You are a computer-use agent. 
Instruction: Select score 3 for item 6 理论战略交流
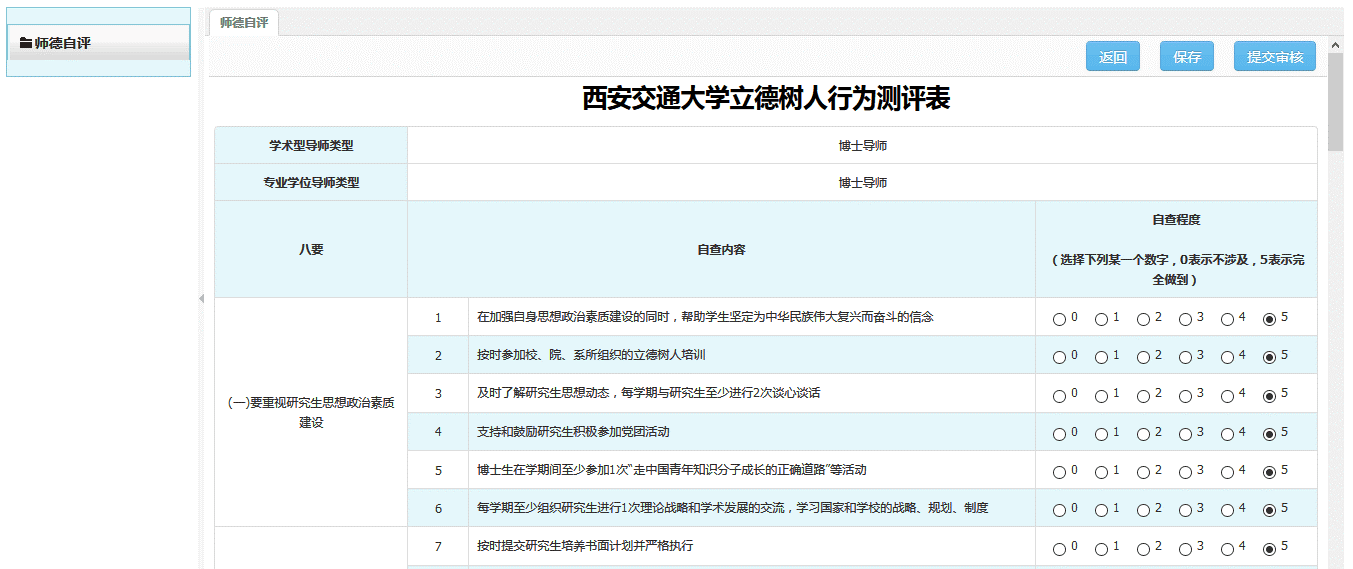tap(1185, 511)
